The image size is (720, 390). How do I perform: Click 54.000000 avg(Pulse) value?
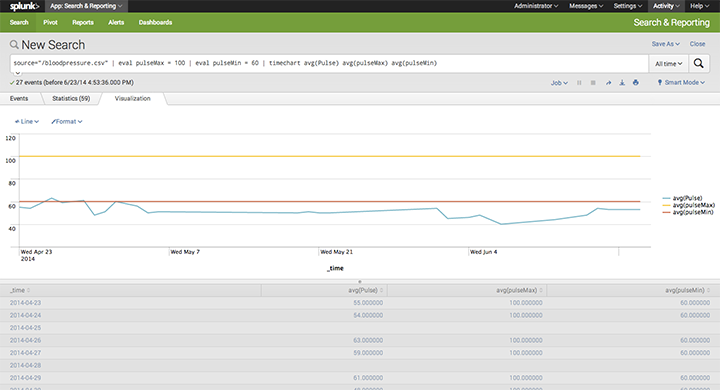368,315
